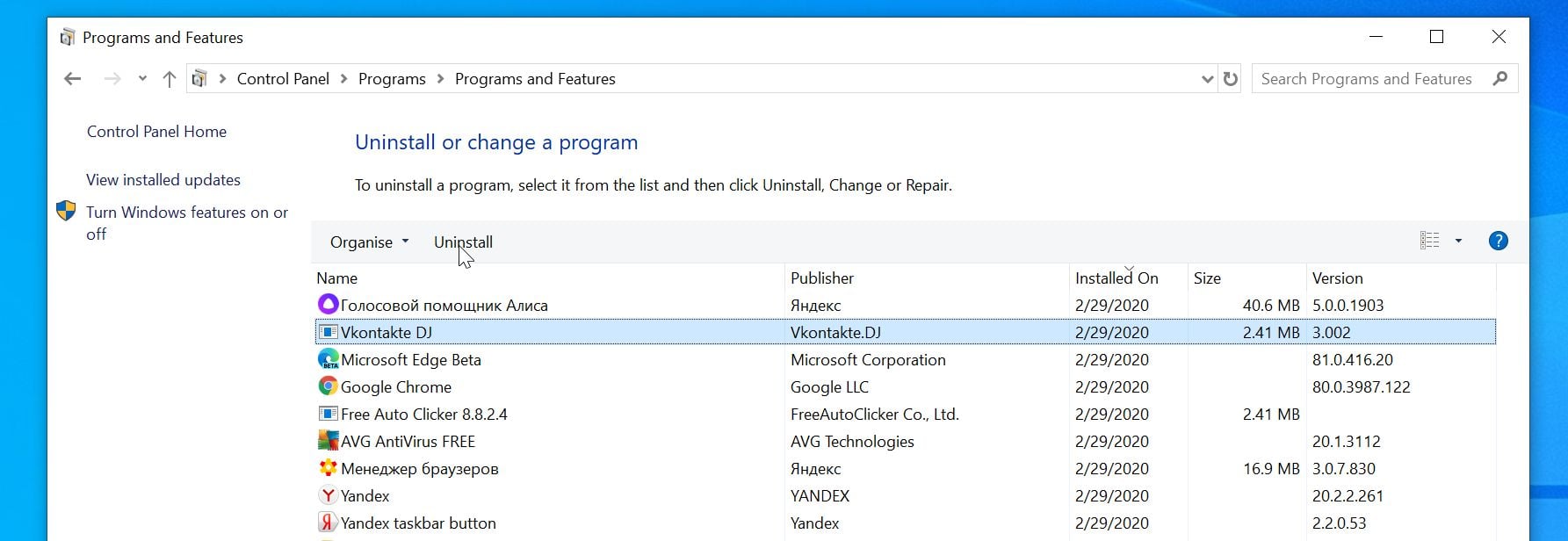Click the Forward navigation arrow
This screenshot has height=541, width=1568.
coord(112,79)
